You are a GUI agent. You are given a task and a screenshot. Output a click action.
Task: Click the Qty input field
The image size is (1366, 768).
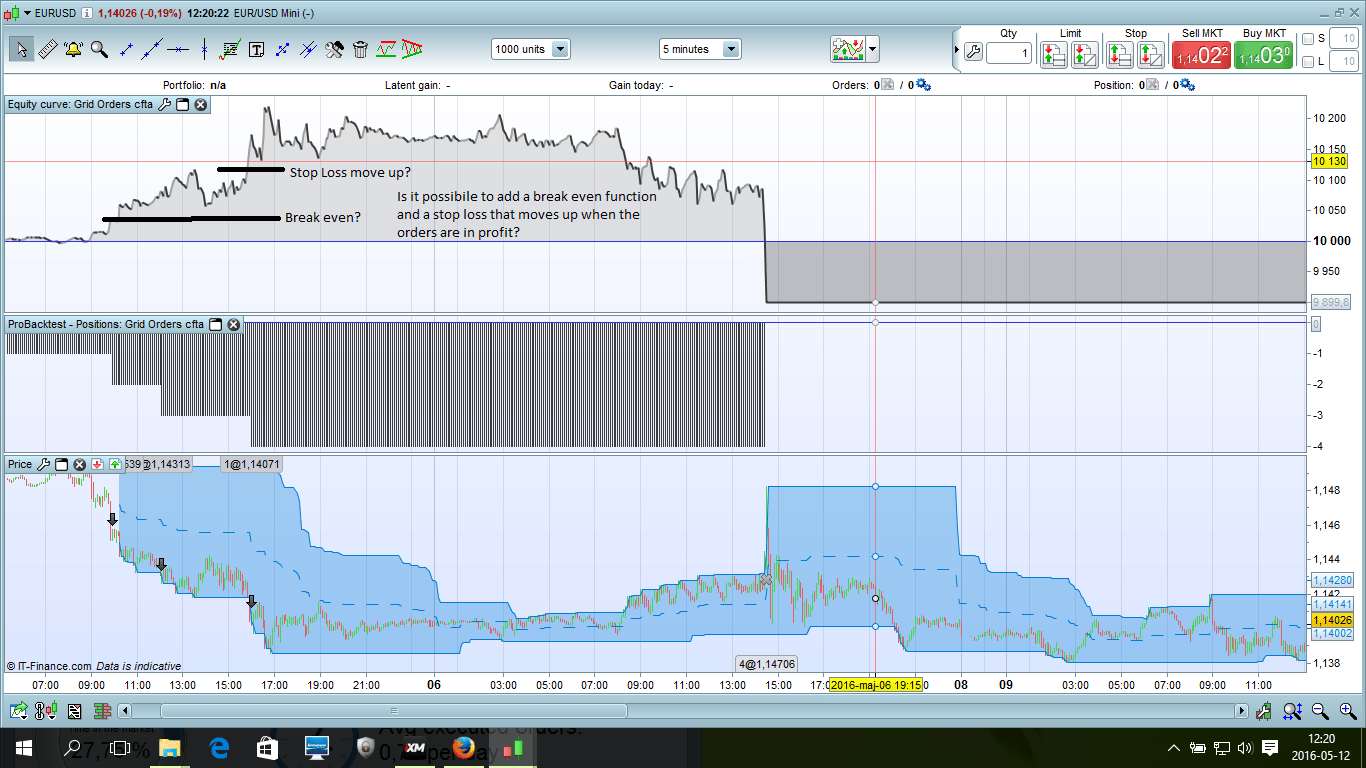pos(1009,53)
